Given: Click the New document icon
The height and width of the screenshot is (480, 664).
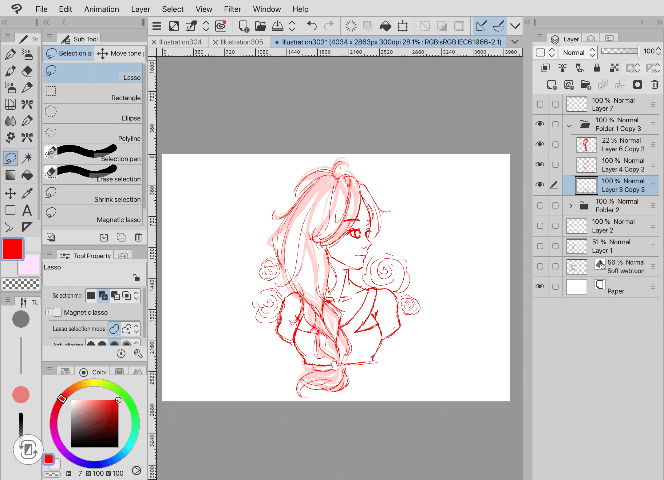Looking at the screenshot, I should [x=243, y=26].
